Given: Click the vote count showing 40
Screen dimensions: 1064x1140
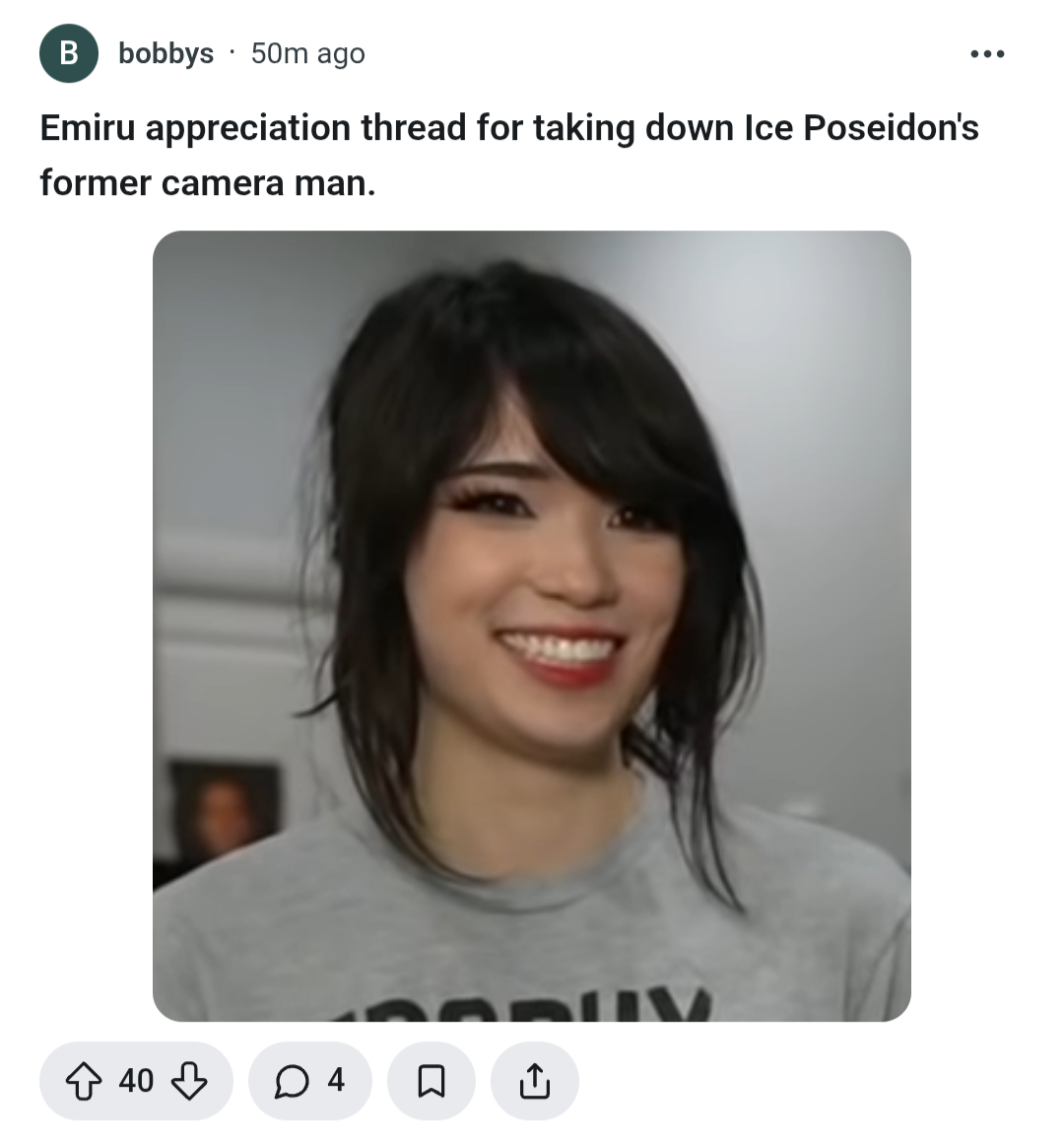Looking at the screenshot, I should click(x=137, y=1081).
